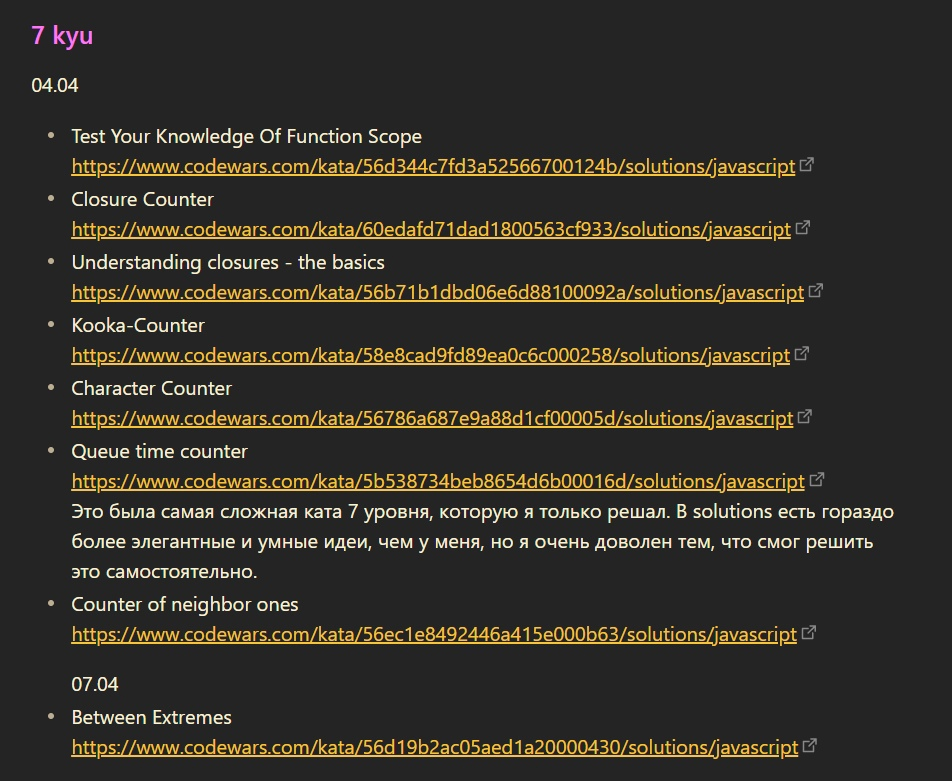Screen dimensions: 952x781
Task: Open external-link icon after Function Scope URL
Action: coord(807,165)
